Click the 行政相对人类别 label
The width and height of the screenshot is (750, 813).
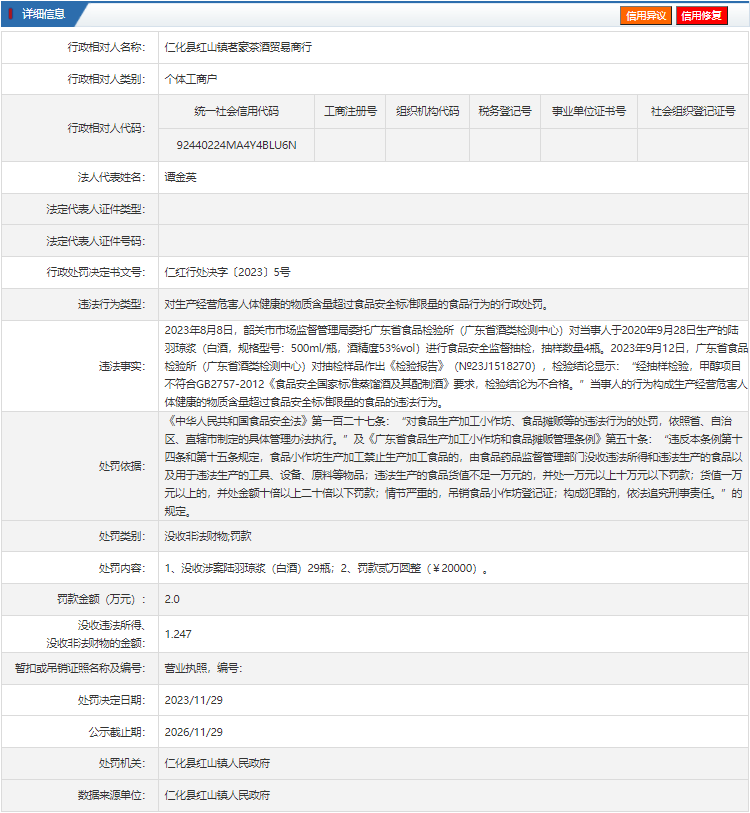(106, 79)
